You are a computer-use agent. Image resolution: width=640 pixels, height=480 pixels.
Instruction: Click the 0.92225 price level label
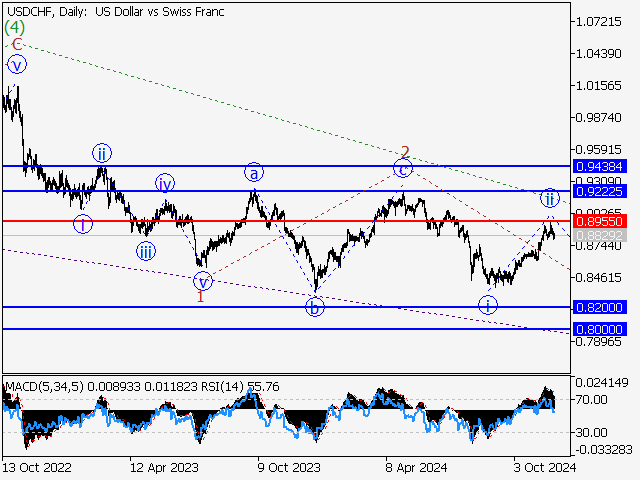[x=600, y=190]
